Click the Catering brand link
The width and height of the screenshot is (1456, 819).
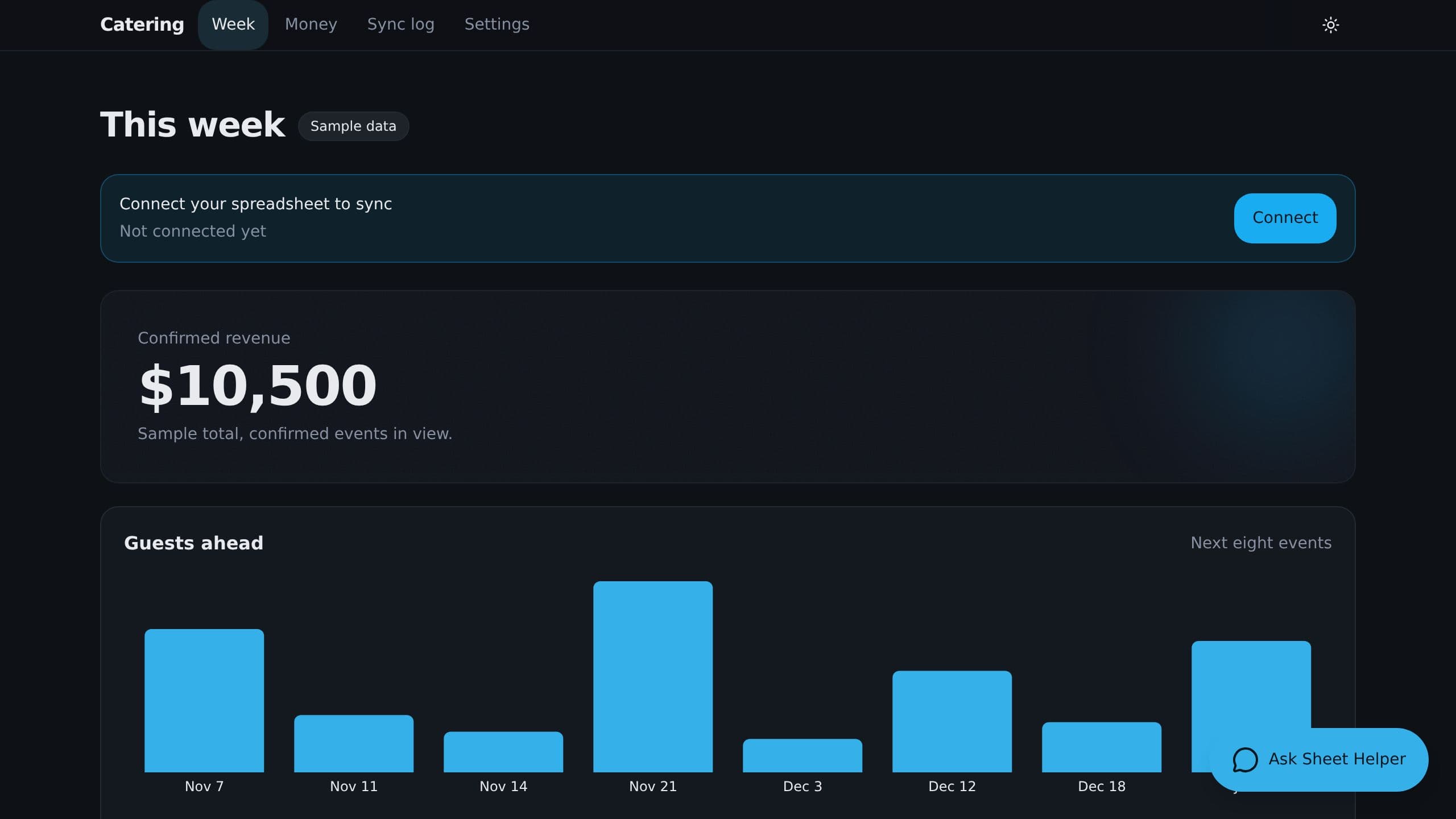[x=142, y=24]
